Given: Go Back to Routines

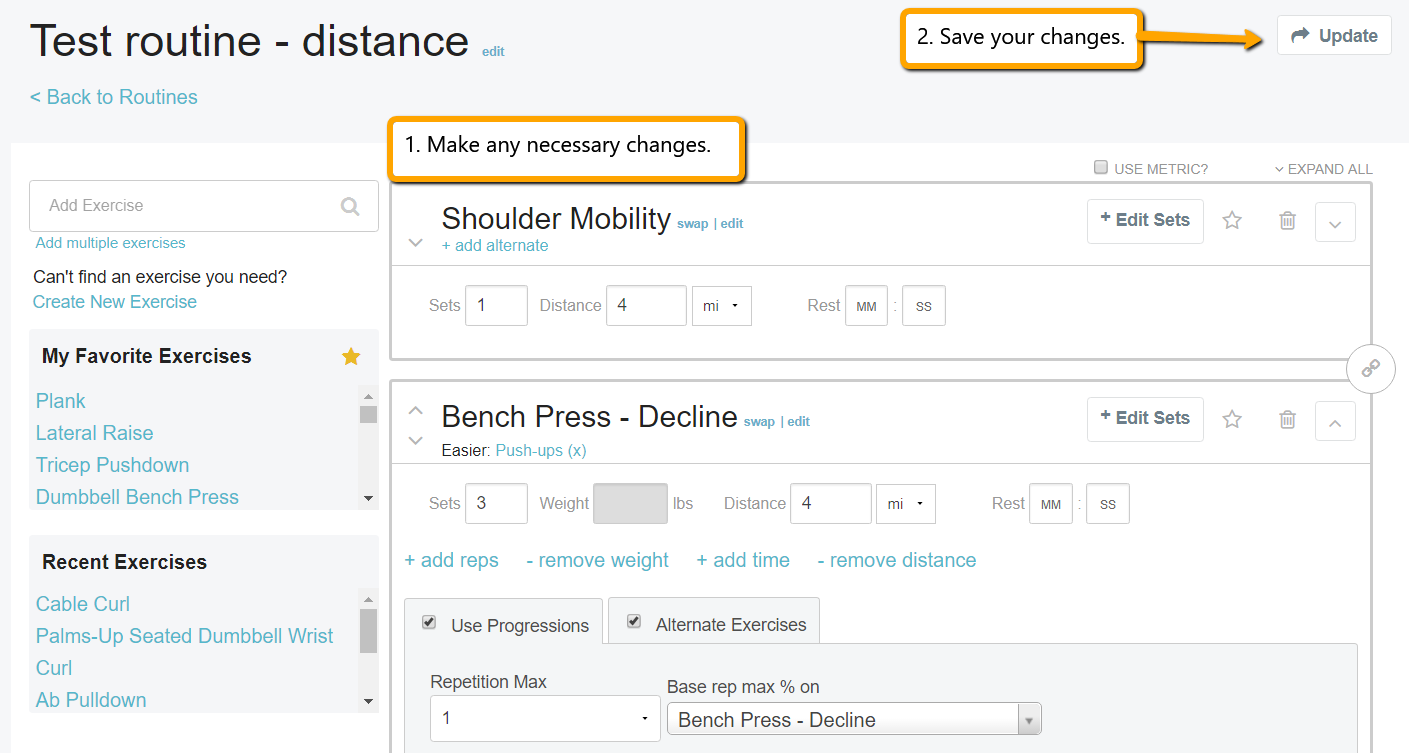Looking at the screenshot, I should tap(113, 96).
